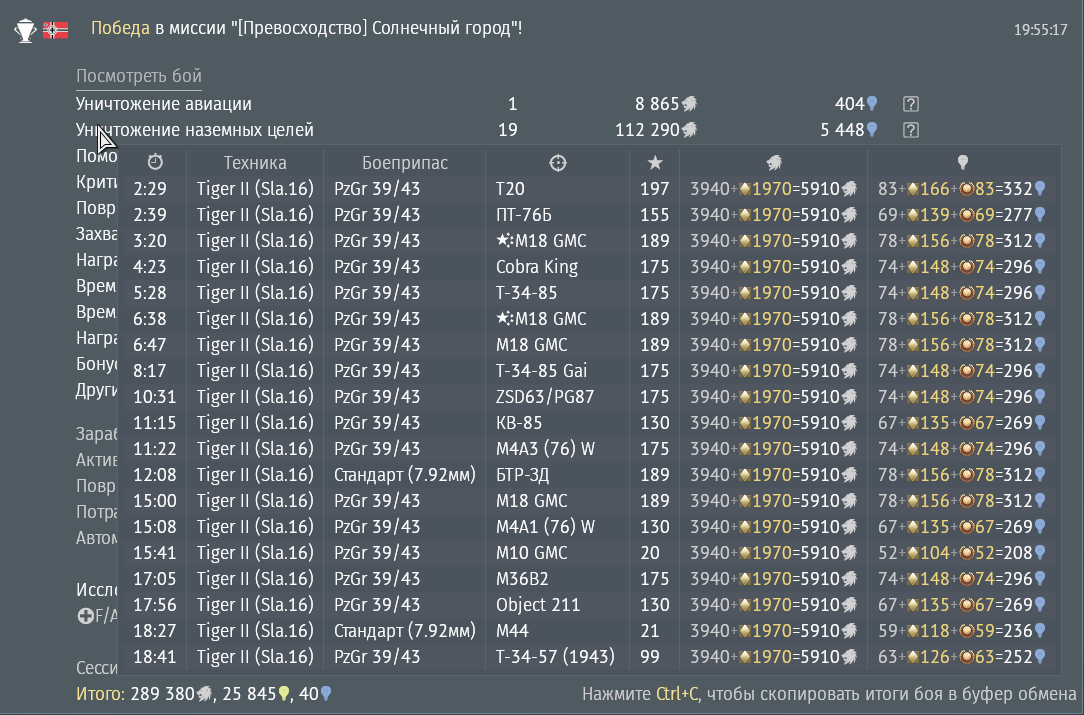Screen dimensions: 1084x715
Task: Click the "Боеприпас" column header
Action: 405,162
